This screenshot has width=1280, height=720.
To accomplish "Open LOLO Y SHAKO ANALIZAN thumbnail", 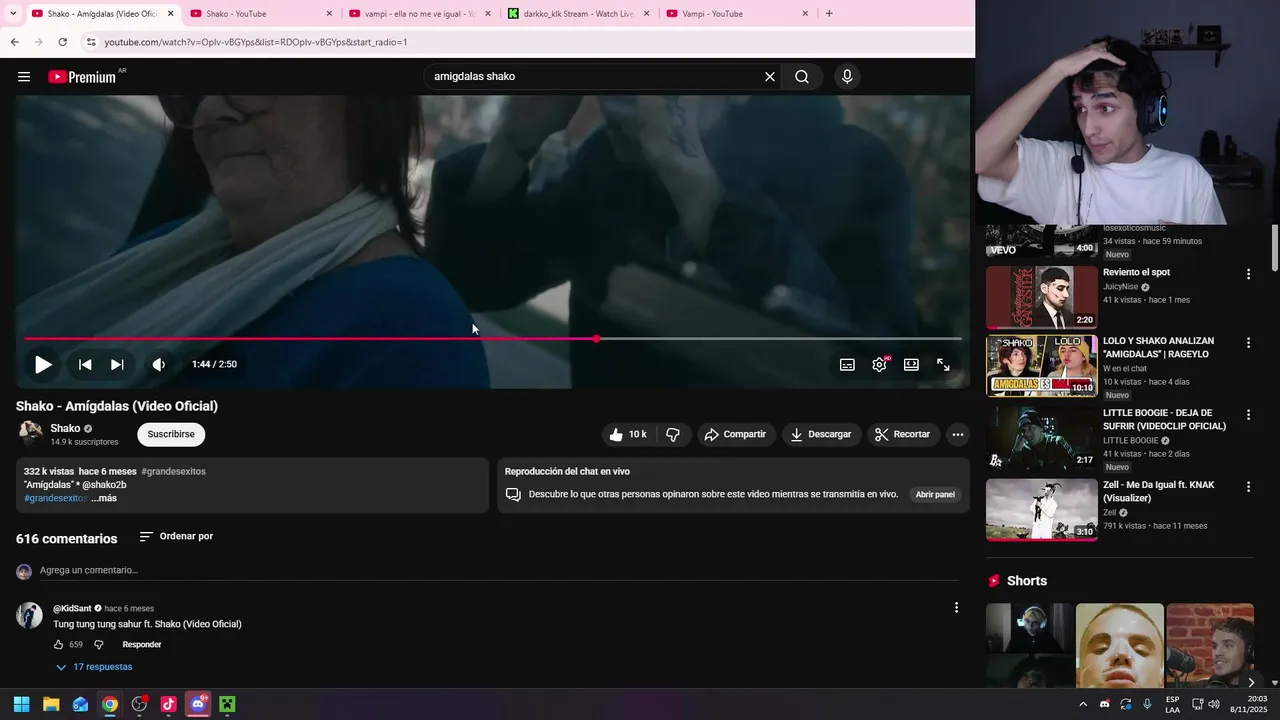I will pos(1042,366).
